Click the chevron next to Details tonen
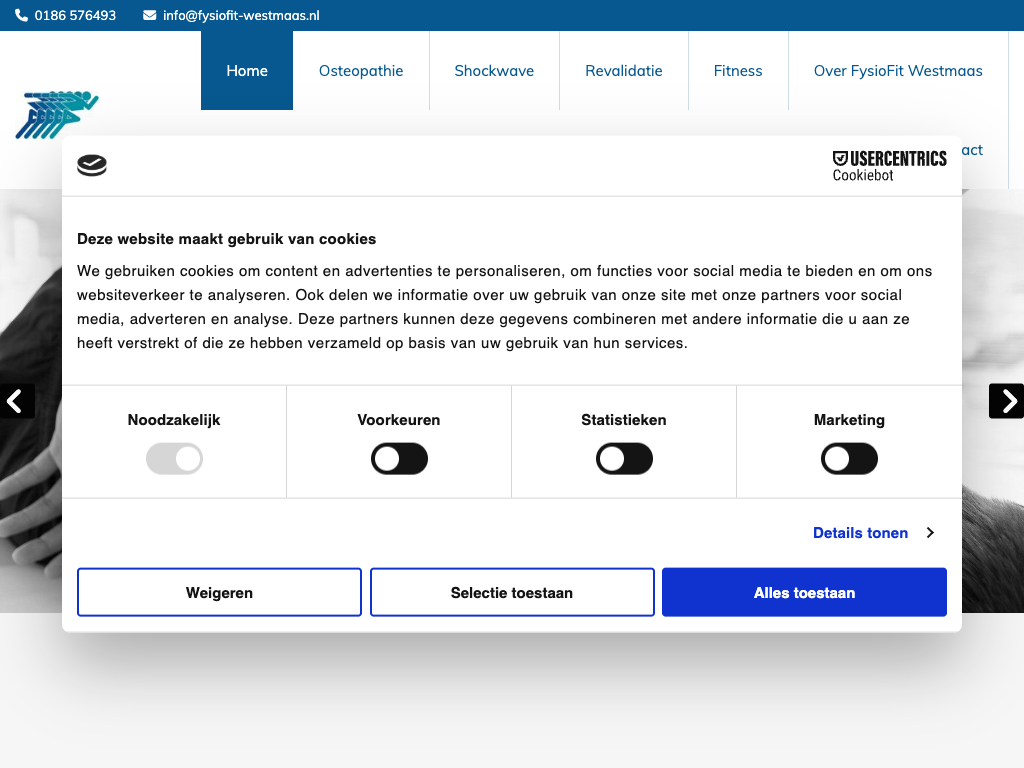 (x=930, y=533)
